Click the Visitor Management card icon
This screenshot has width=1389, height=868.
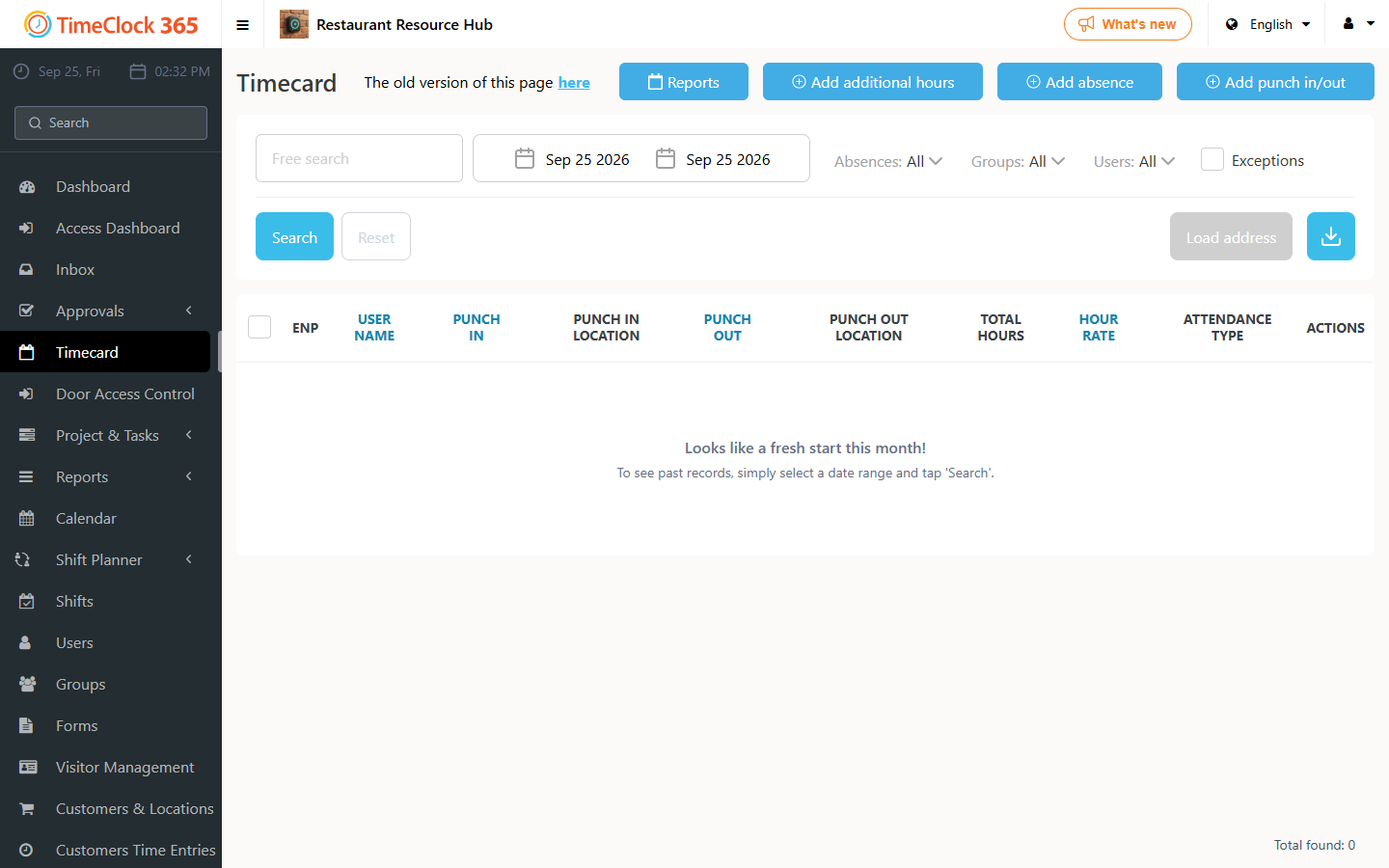click(27, 768)
